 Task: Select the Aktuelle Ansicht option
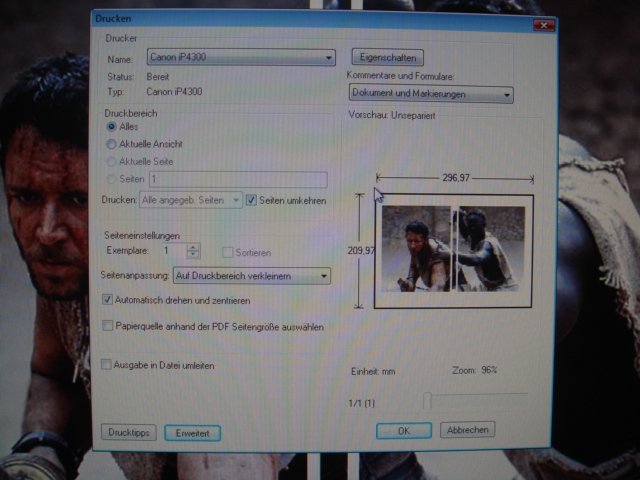[112, 145]
